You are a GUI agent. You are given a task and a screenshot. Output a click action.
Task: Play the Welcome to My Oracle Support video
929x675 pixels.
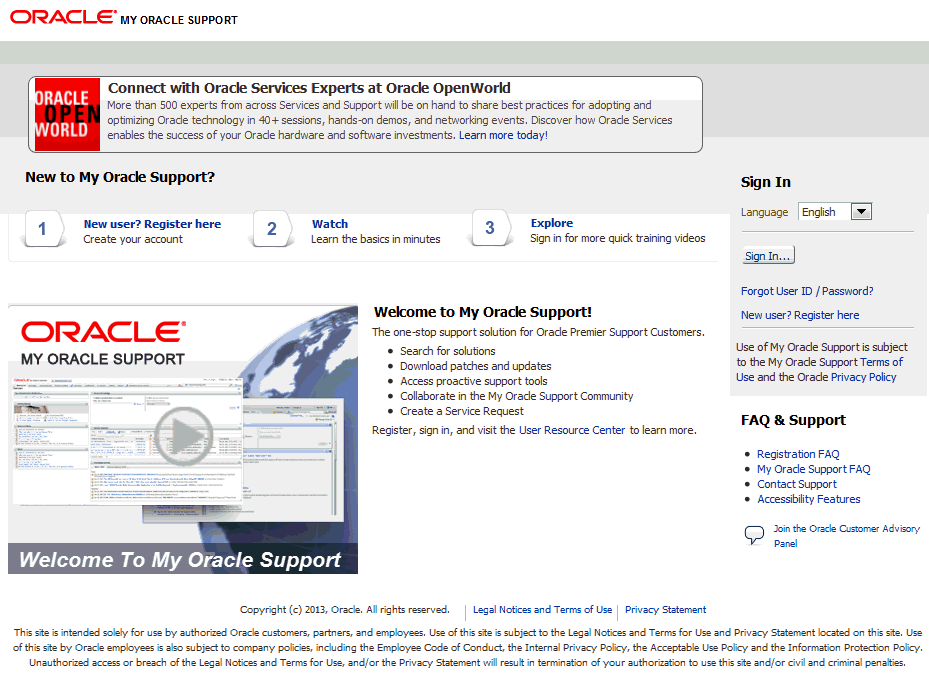pos(184,436)
